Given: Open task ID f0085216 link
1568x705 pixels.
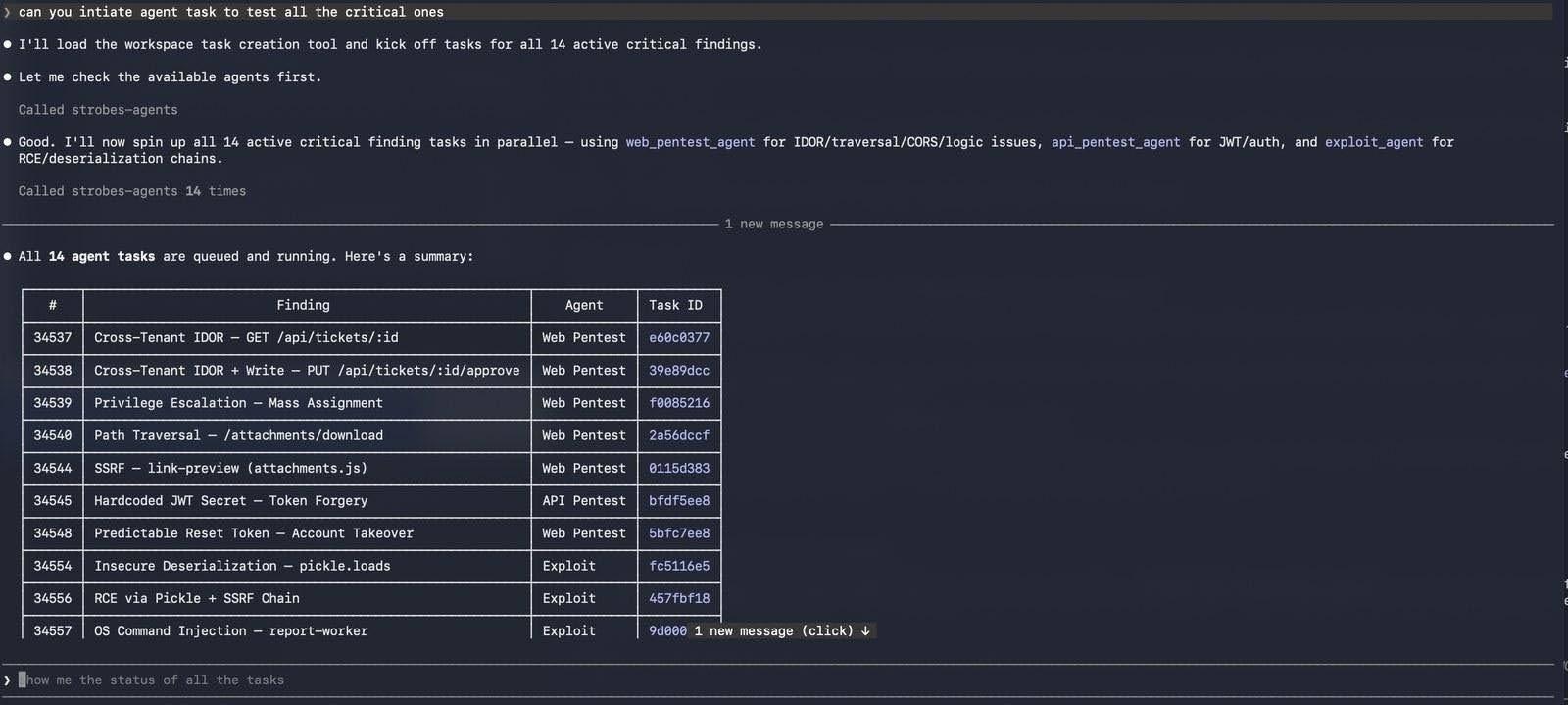Looking at the screenshot, I should [679, 403].
